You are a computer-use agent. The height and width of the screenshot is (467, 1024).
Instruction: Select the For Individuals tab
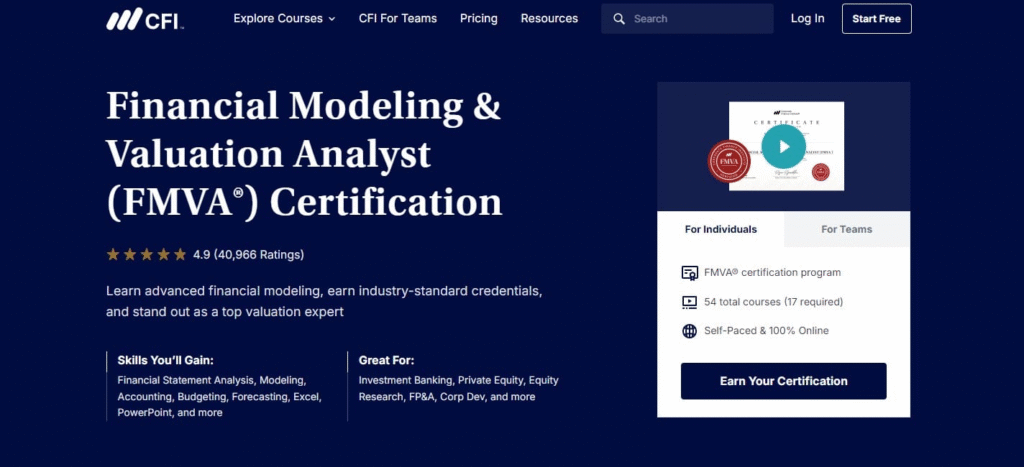pyautogui.click(x=721, y=229)
